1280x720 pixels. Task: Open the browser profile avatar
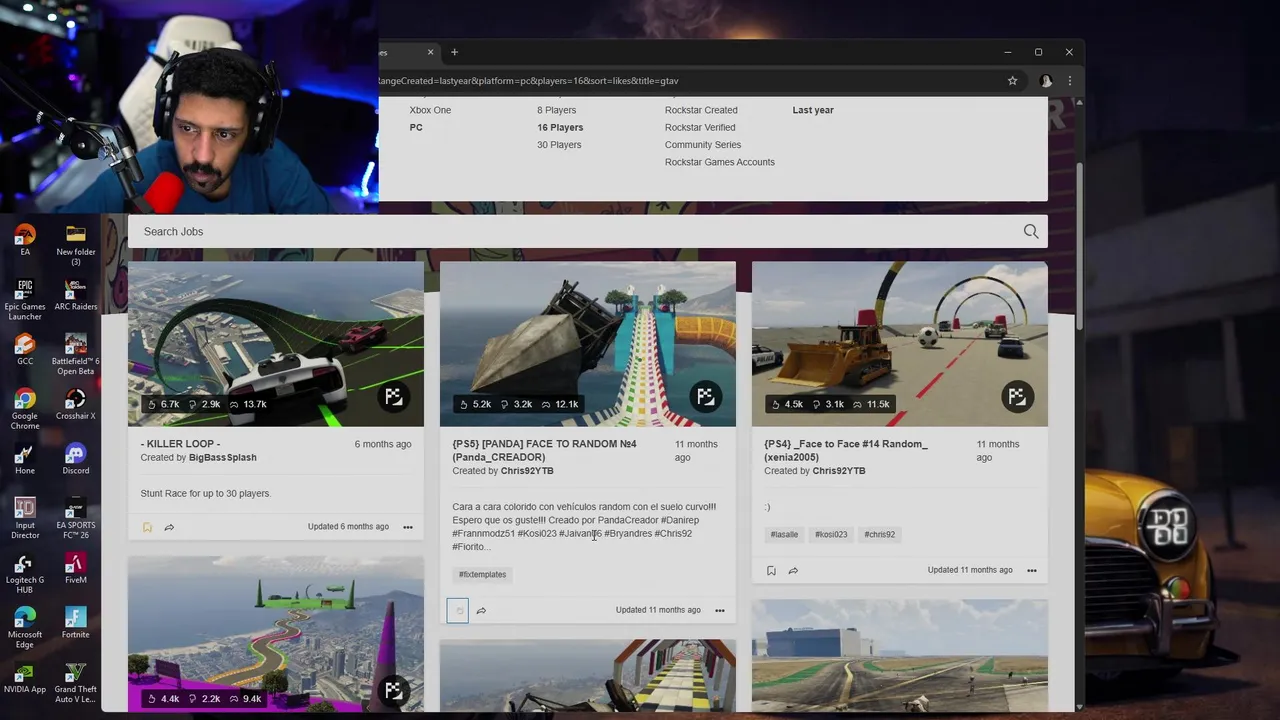tap(1046, 81)
